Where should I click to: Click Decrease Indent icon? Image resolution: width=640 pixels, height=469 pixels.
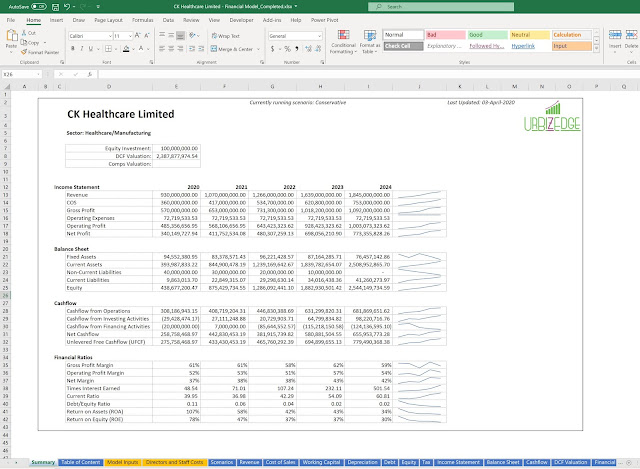pyautogui.click(x=192, y=49)
